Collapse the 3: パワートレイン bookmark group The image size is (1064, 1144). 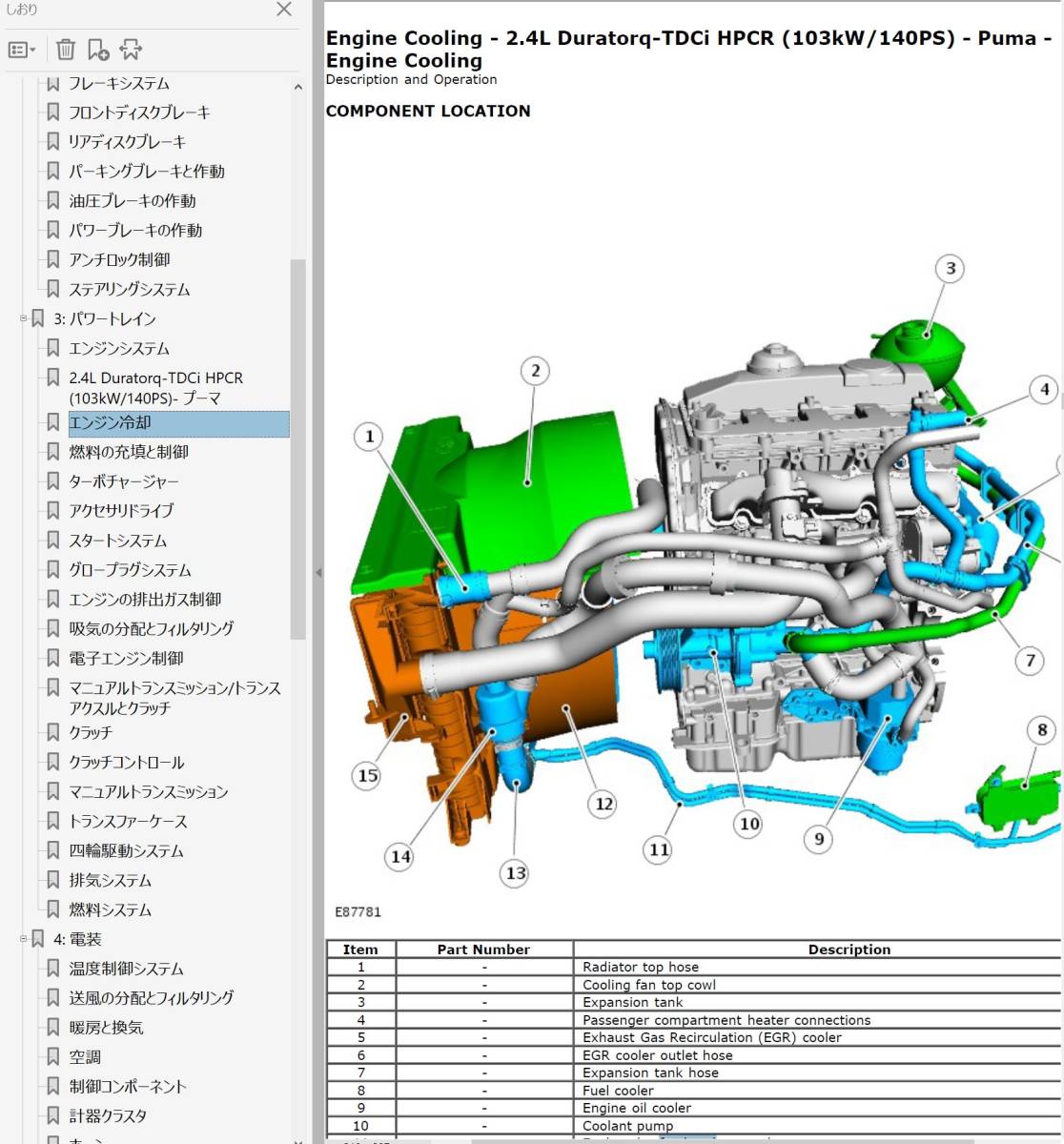[x=23, y=318]
